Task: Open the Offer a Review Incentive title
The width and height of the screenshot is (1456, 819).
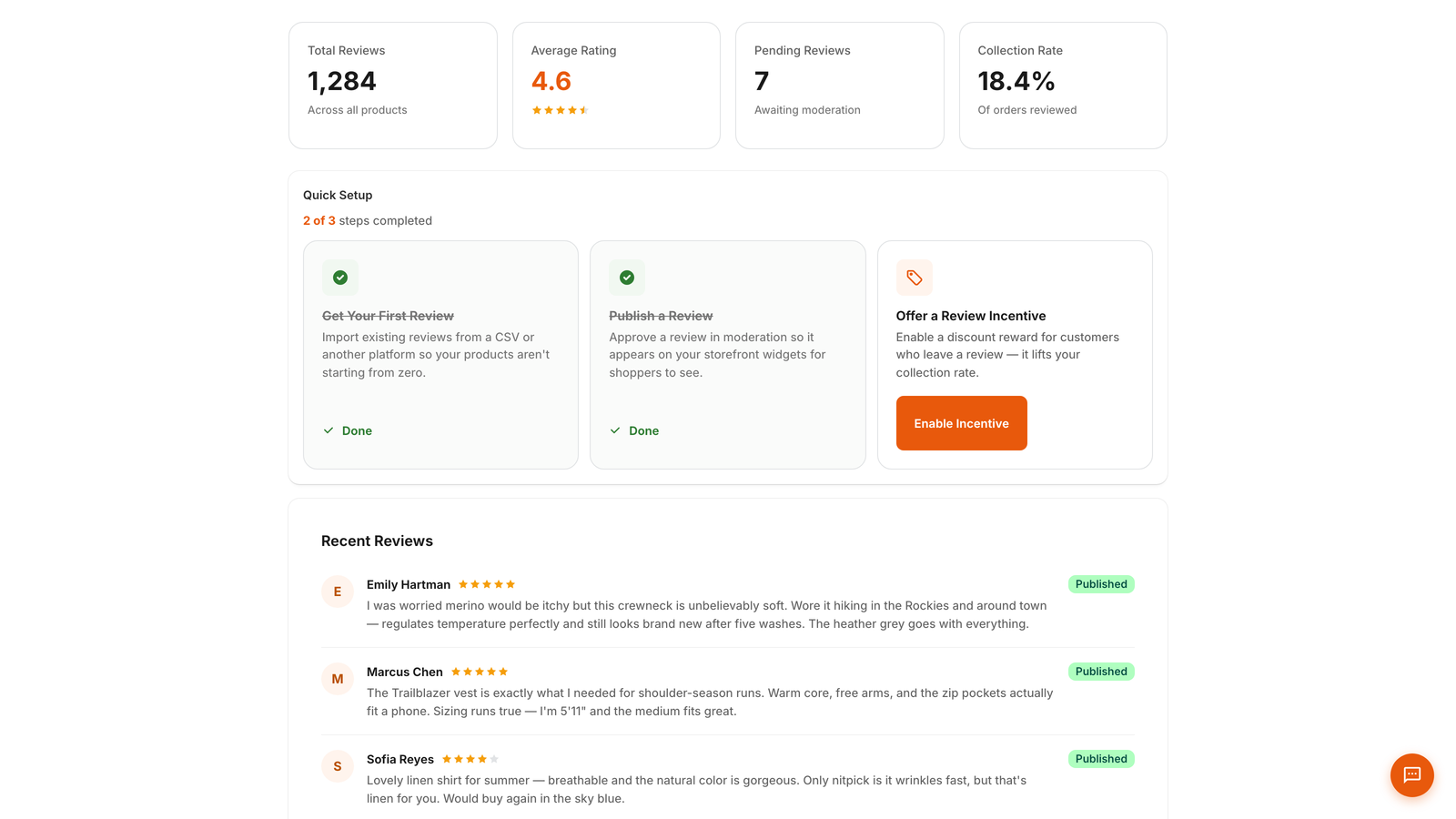Action: (x=971, y=316)
